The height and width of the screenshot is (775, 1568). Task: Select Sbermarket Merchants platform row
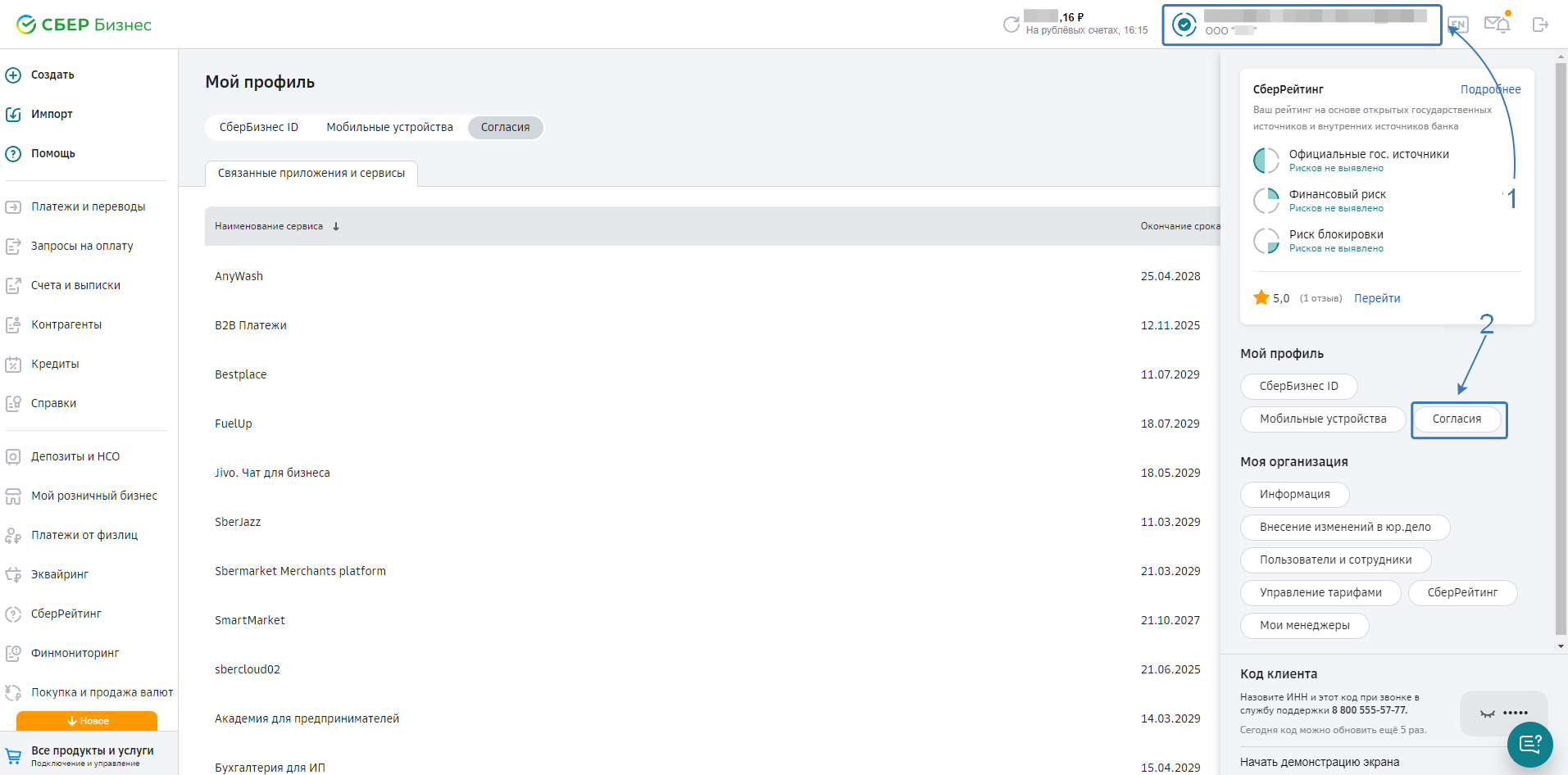712,571
